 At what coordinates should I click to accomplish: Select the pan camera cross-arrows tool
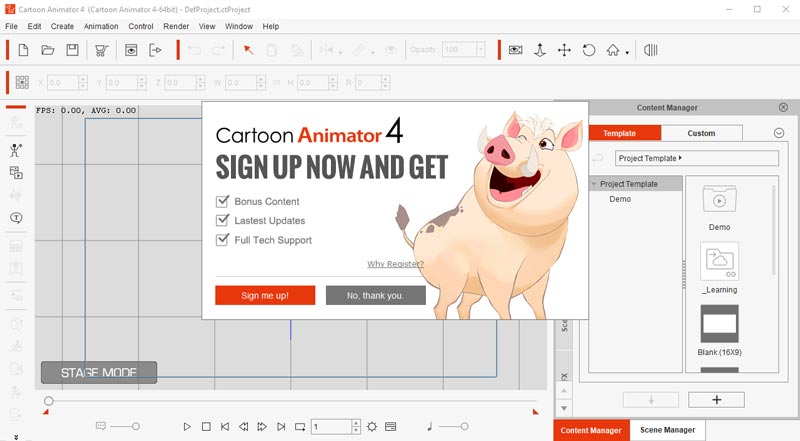click(564, 50)
